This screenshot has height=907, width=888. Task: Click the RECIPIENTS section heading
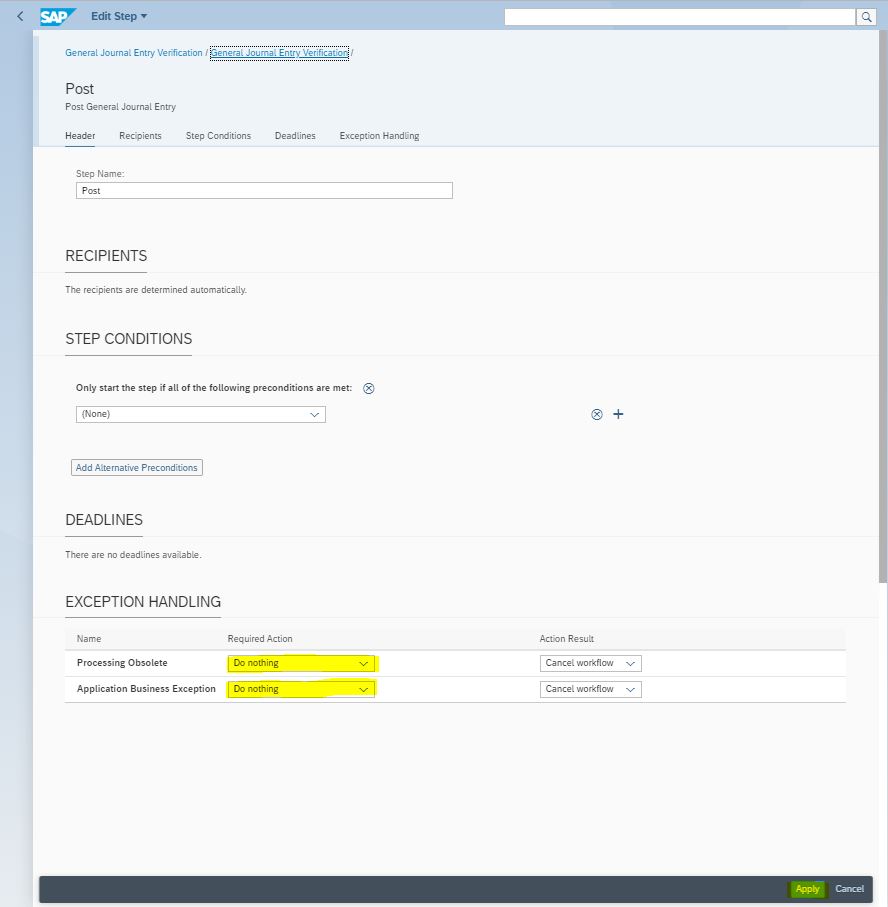106,256
